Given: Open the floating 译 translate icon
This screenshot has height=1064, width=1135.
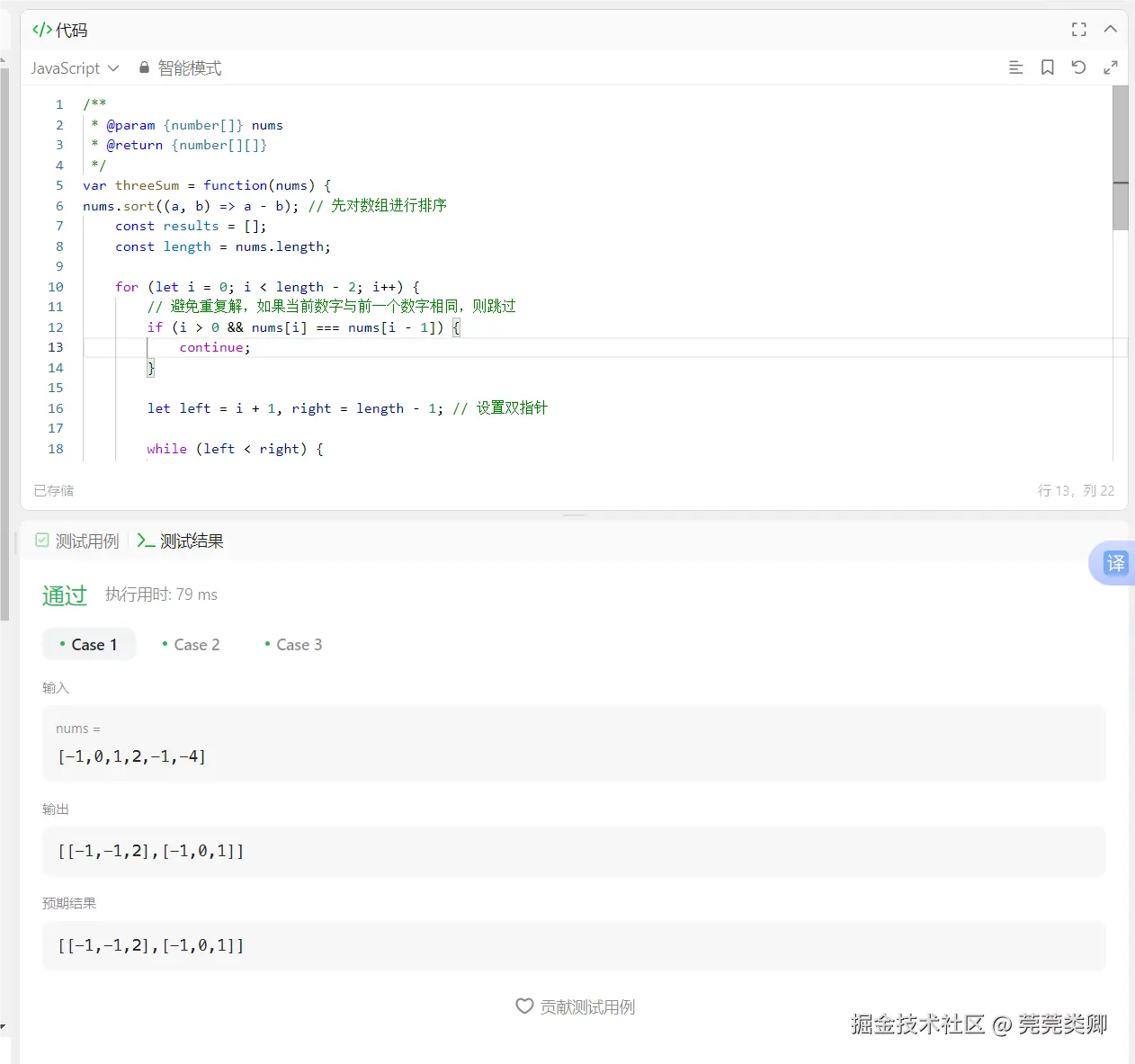Looking at the screenshot, I should (1115, 563).
